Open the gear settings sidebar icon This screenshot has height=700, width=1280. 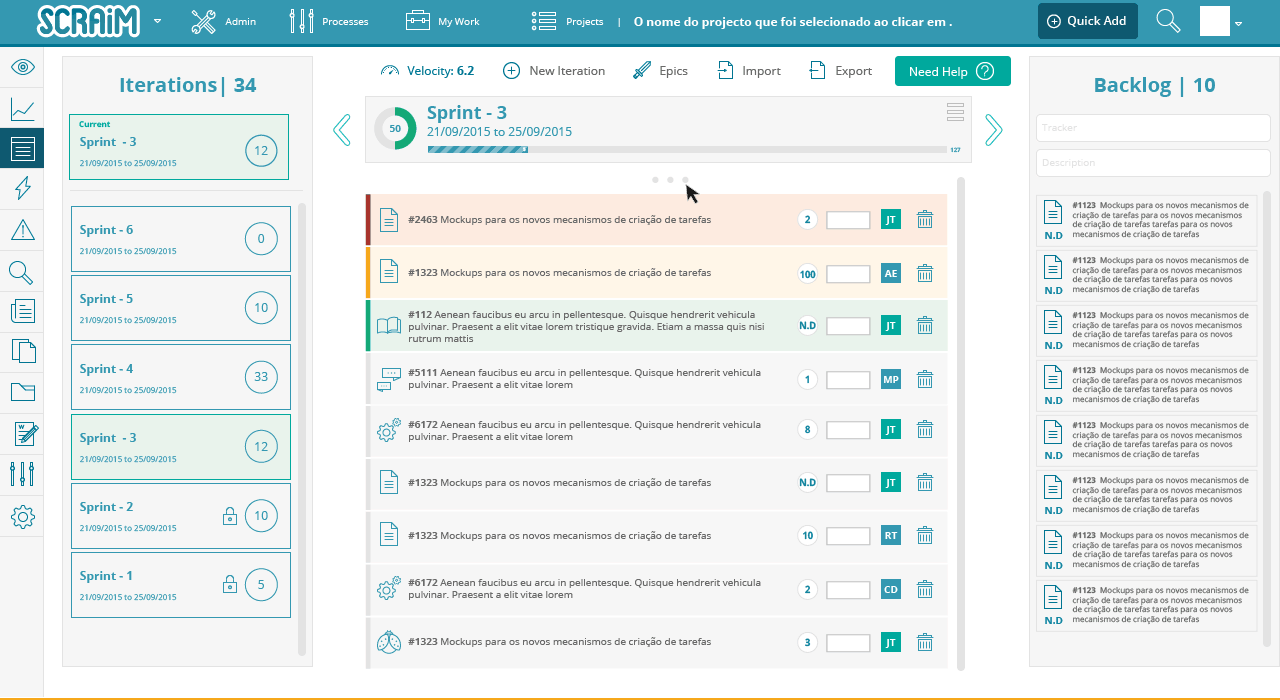click(22, 517)
